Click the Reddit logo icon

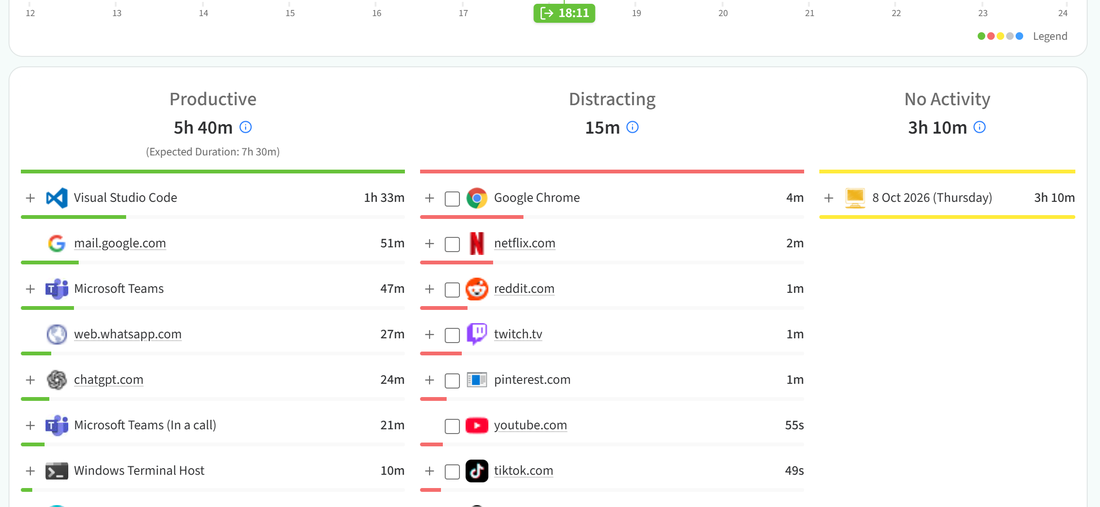click(x=477, y=289)
